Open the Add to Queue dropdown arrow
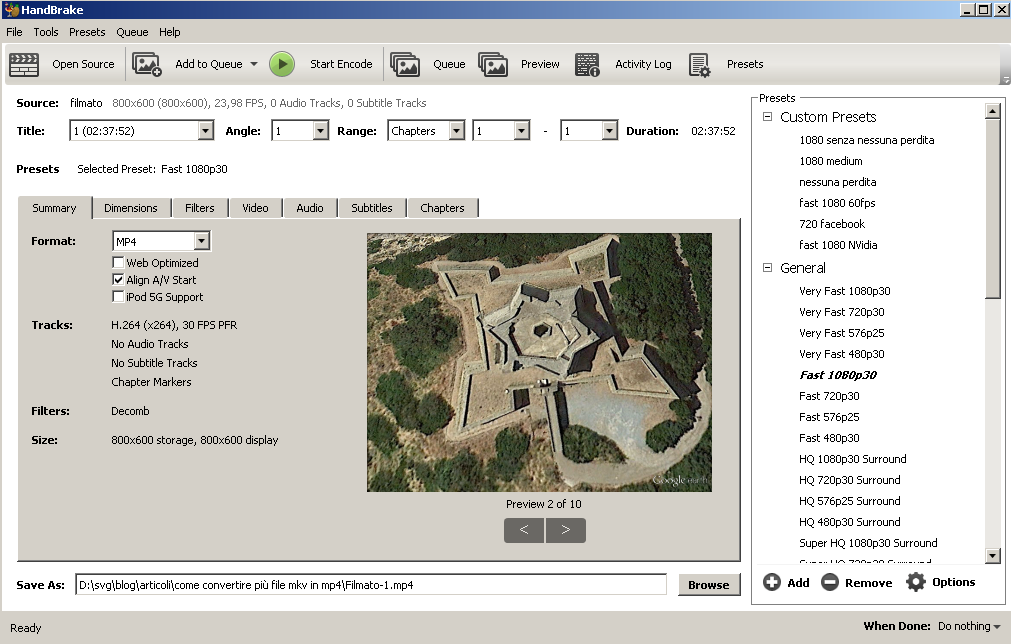Viewport: 1011px width, 644px height. tap(254, 64)
